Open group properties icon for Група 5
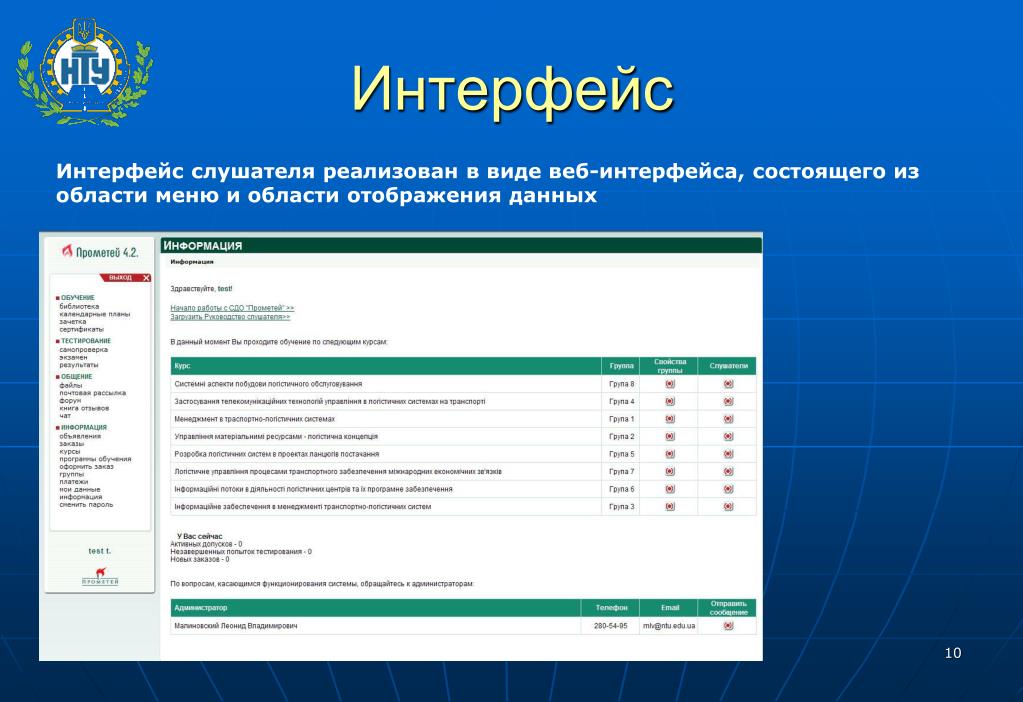Image resolution: width=1023 pixels, height=702 pixels. (x=670, y=454)
